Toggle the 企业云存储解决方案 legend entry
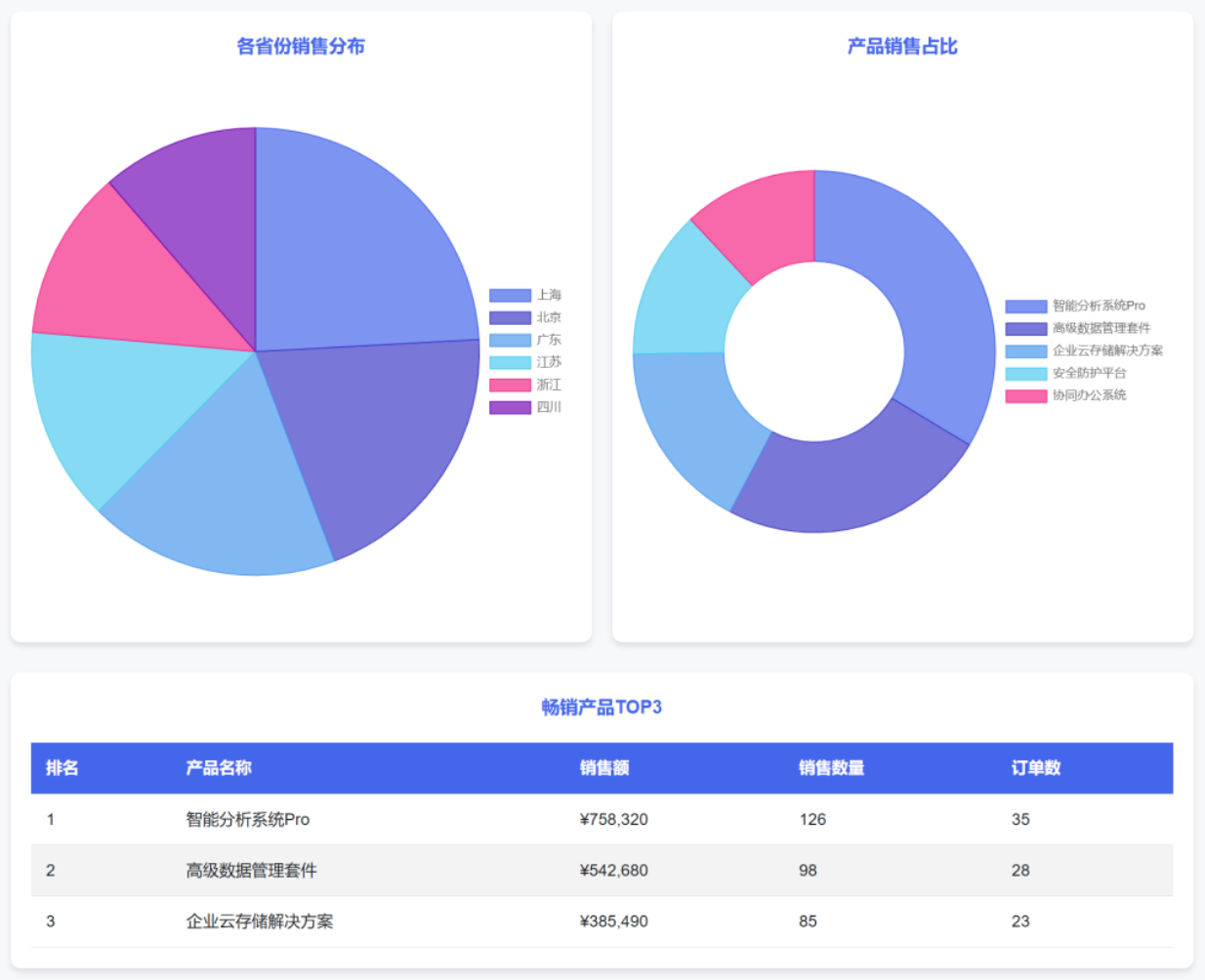The height and width of the screenshot is (980, 1205). click(x=1084, y=350)
